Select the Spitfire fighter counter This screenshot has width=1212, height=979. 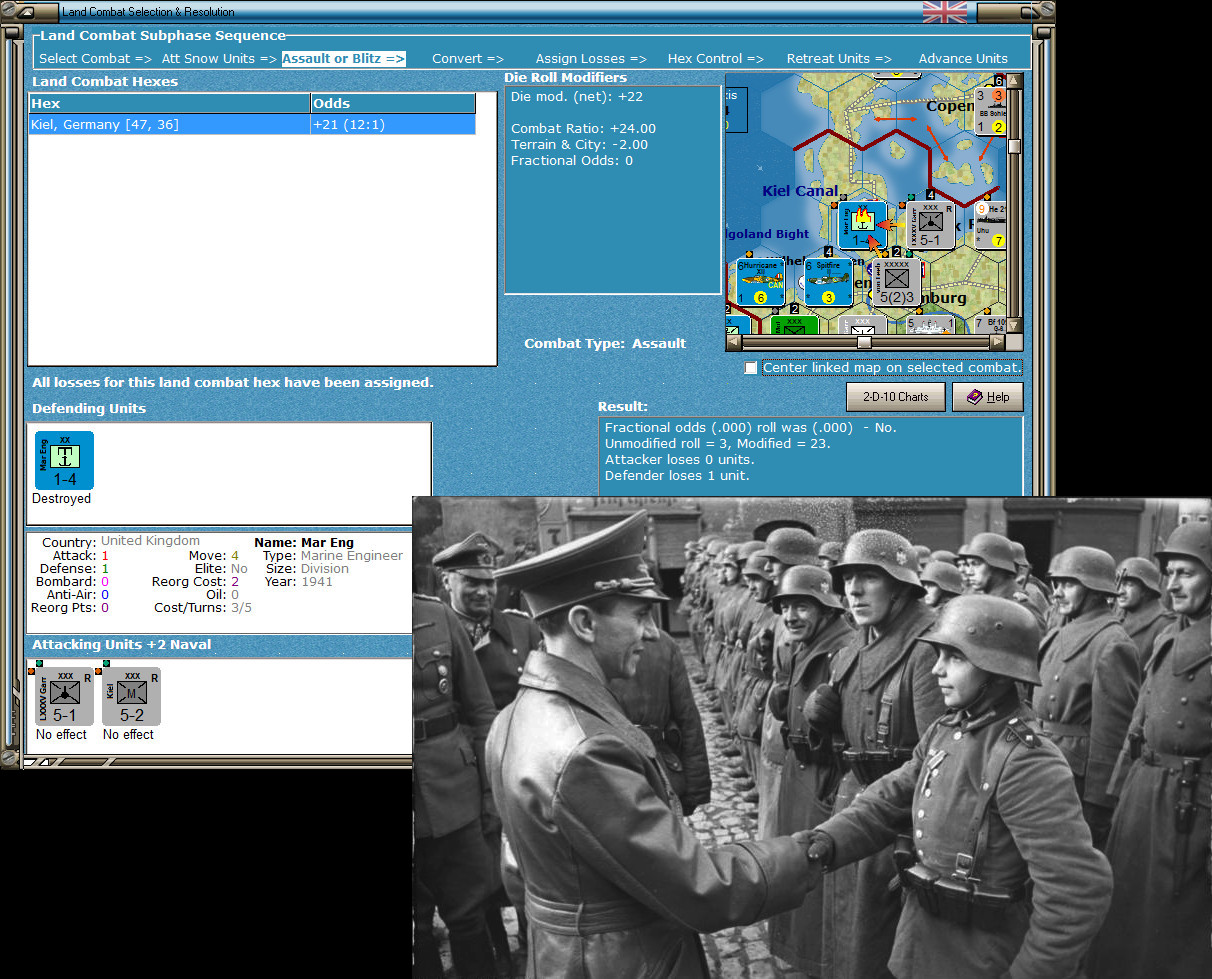tap(828, 281)
